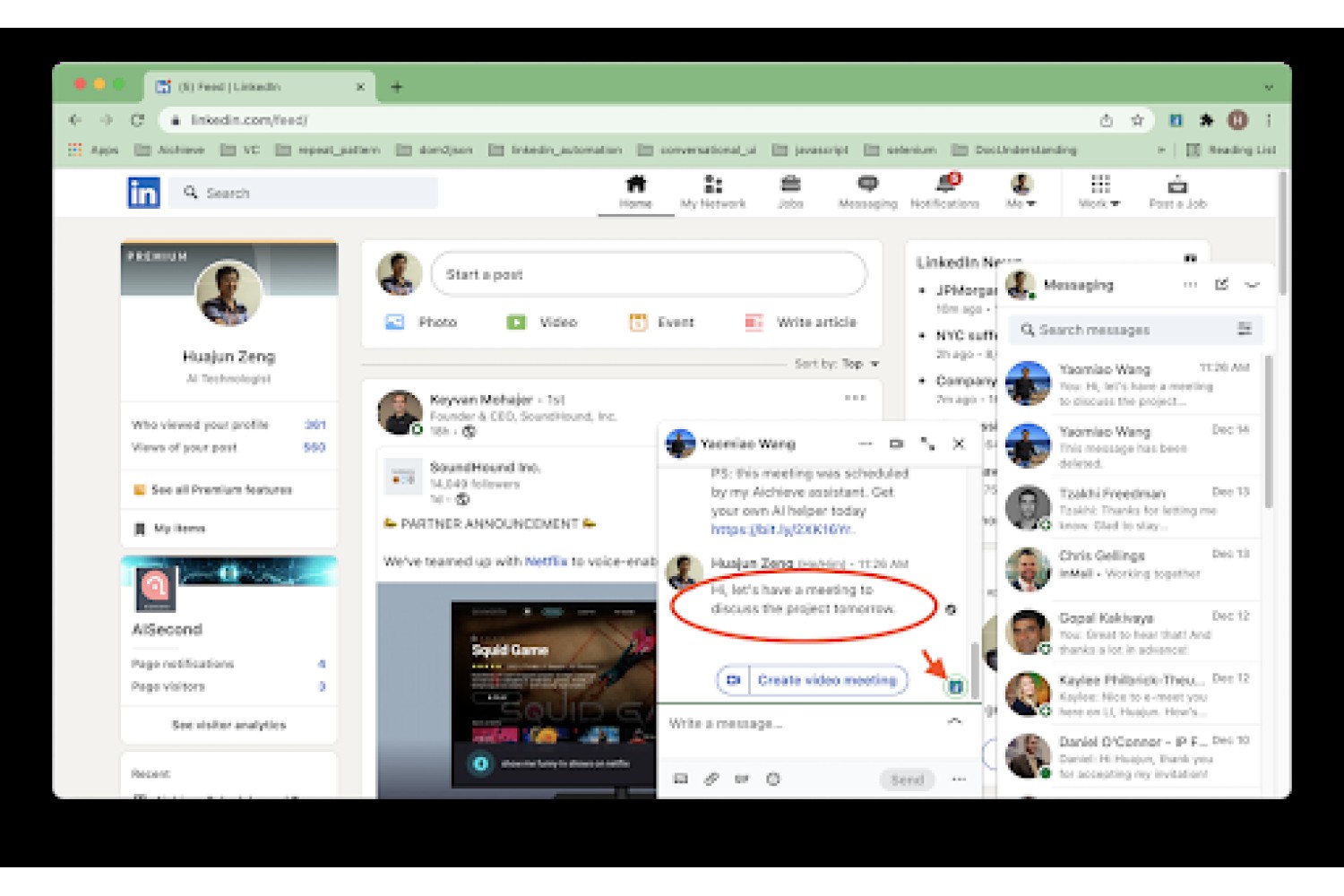The height and width of the screenshot is (896, 1344).
Task: Create an Event
Action: (x=662, y=322)
